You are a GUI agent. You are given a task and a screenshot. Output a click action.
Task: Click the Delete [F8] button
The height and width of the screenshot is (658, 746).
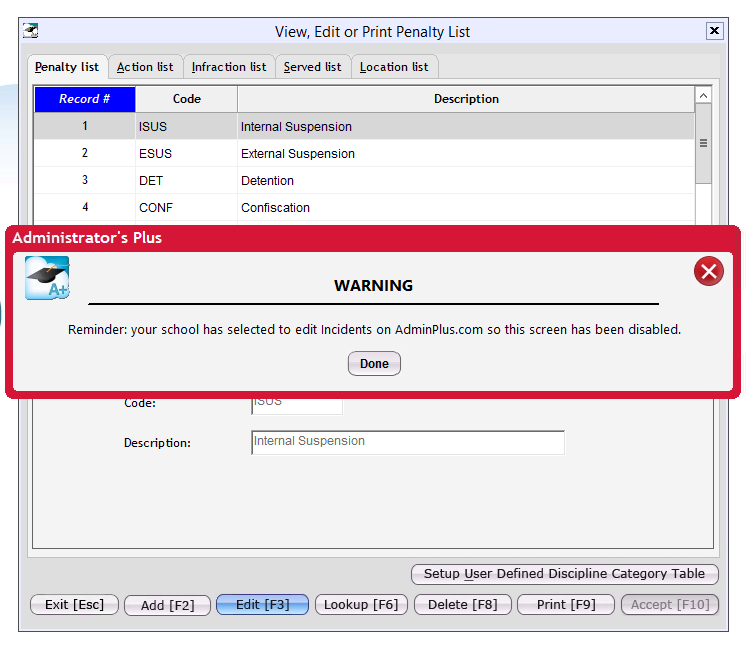tap(462, 605)
